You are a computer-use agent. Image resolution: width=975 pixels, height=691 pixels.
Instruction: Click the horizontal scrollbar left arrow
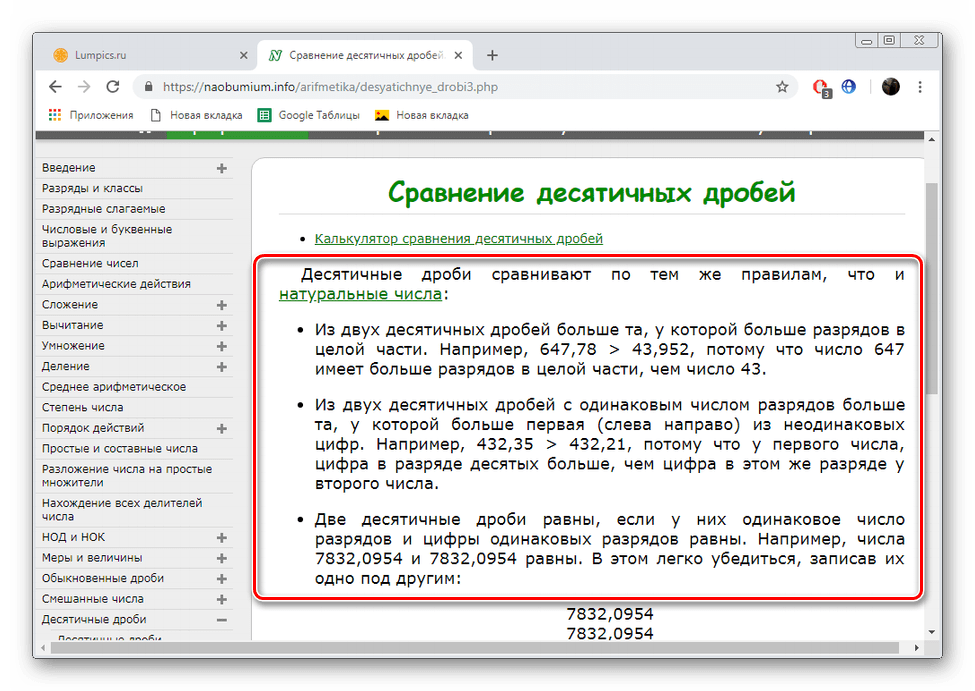pyautogui.click(x=42, y=647)
